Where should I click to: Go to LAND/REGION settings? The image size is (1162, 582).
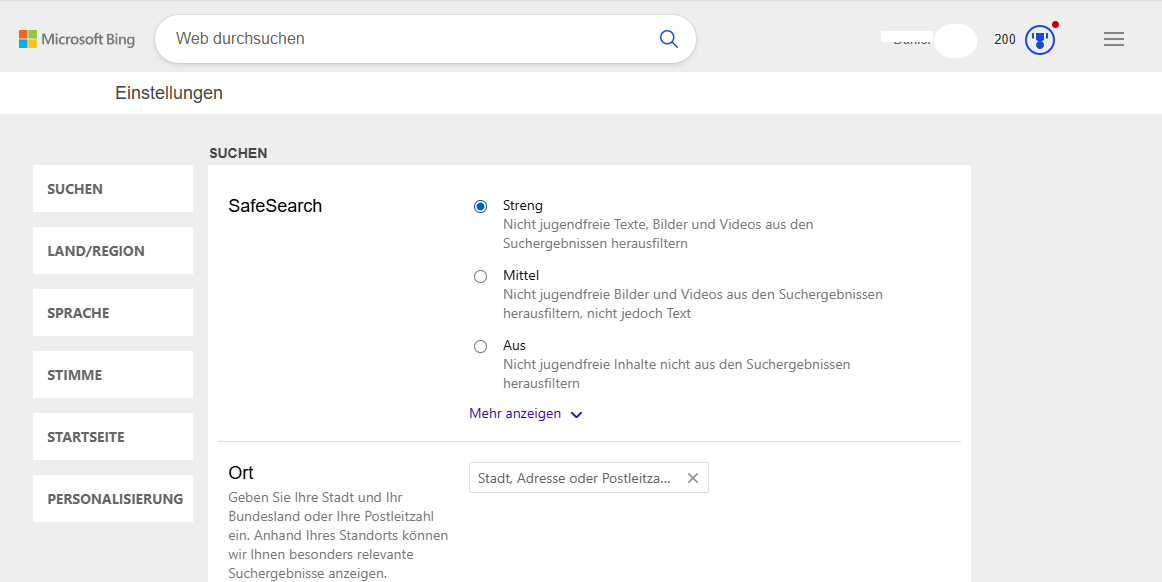click(113, 251)
